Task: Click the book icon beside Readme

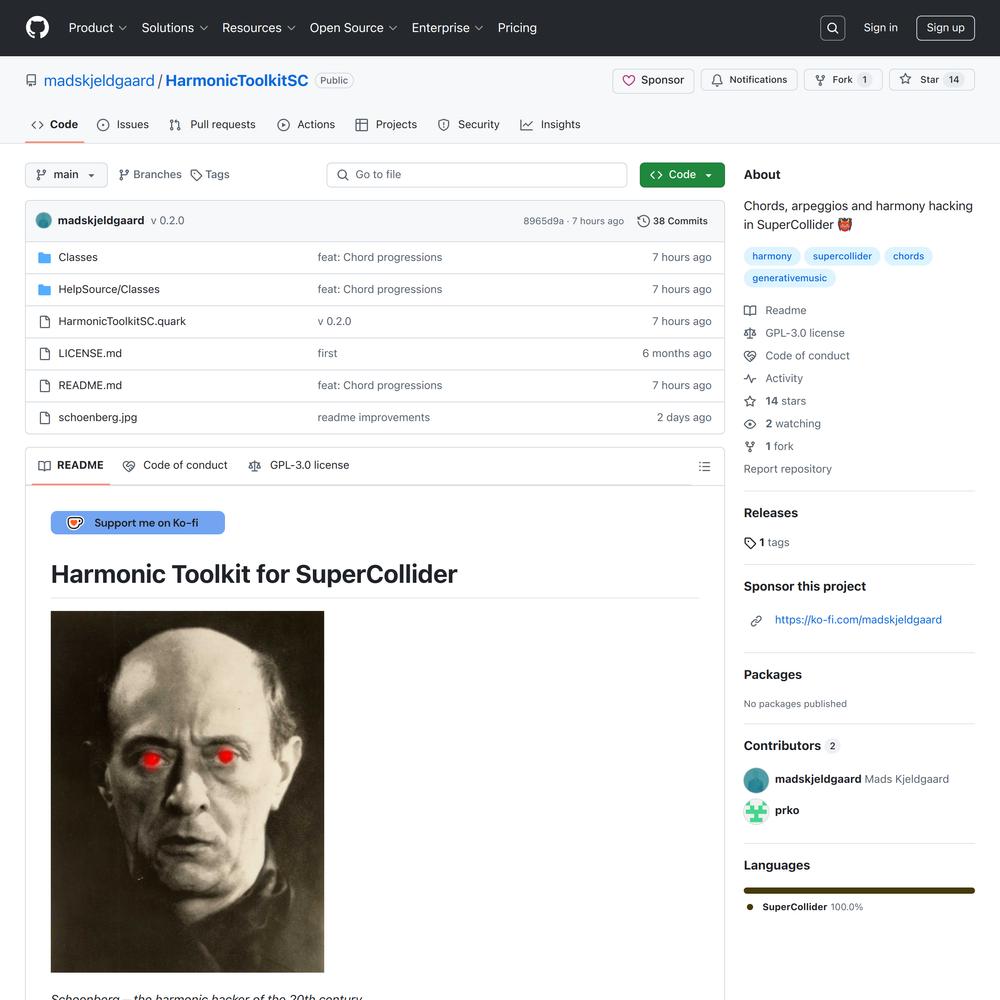Action: [750, 311]
